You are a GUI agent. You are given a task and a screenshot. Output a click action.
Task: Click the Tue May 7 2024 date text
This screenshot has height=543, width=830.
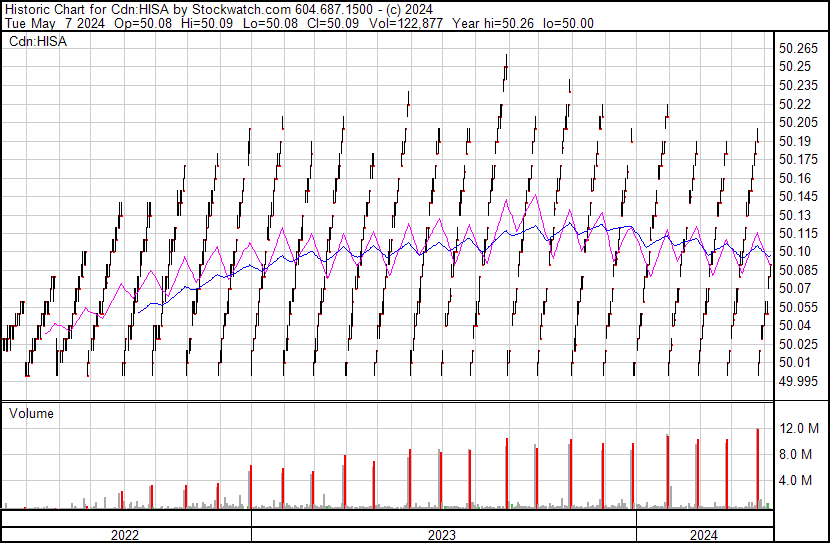55,23
